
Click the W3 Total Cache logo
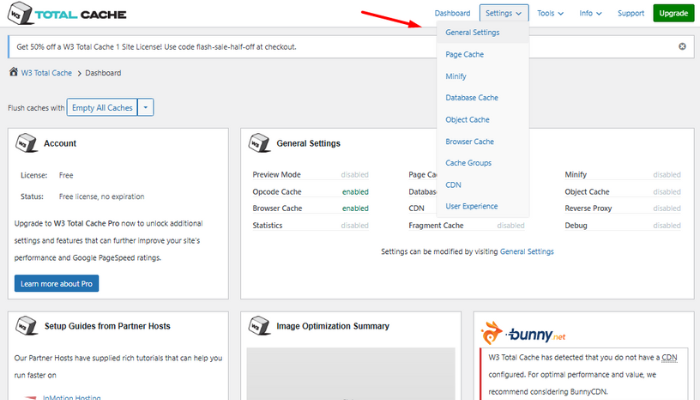[70, 14]
